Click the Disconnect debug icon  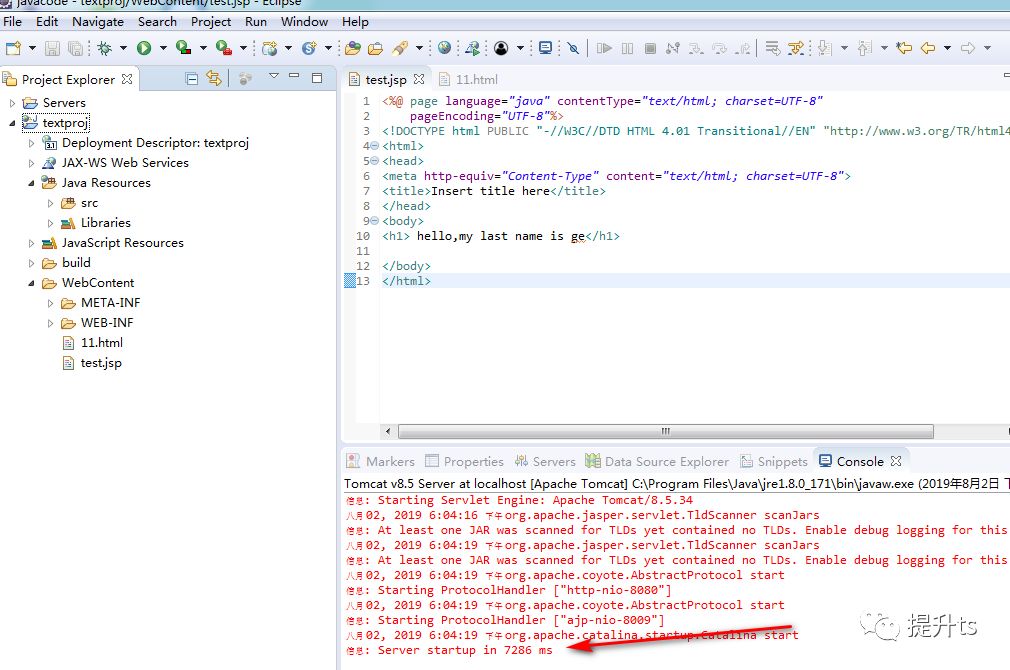(x=673, y=48)
